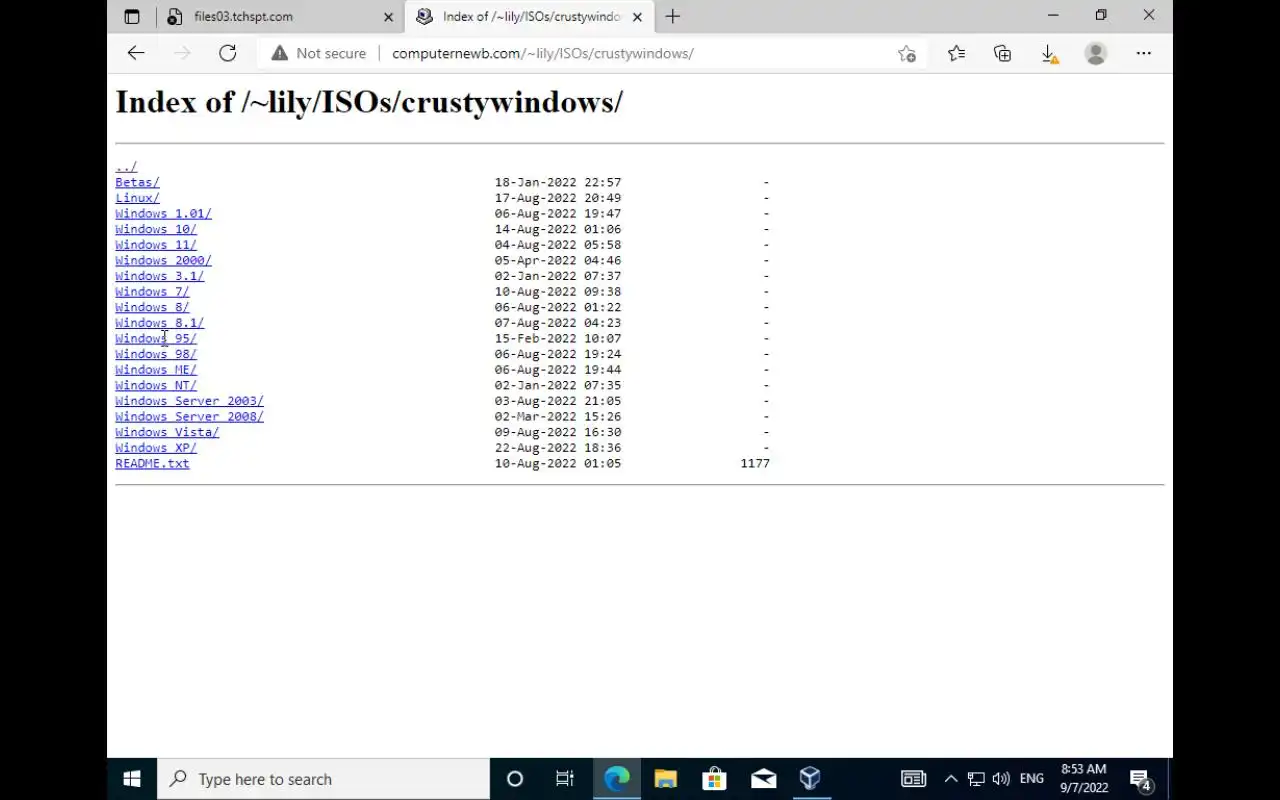
Task: Open the Betas/ folder link
Action: (137, 182)
